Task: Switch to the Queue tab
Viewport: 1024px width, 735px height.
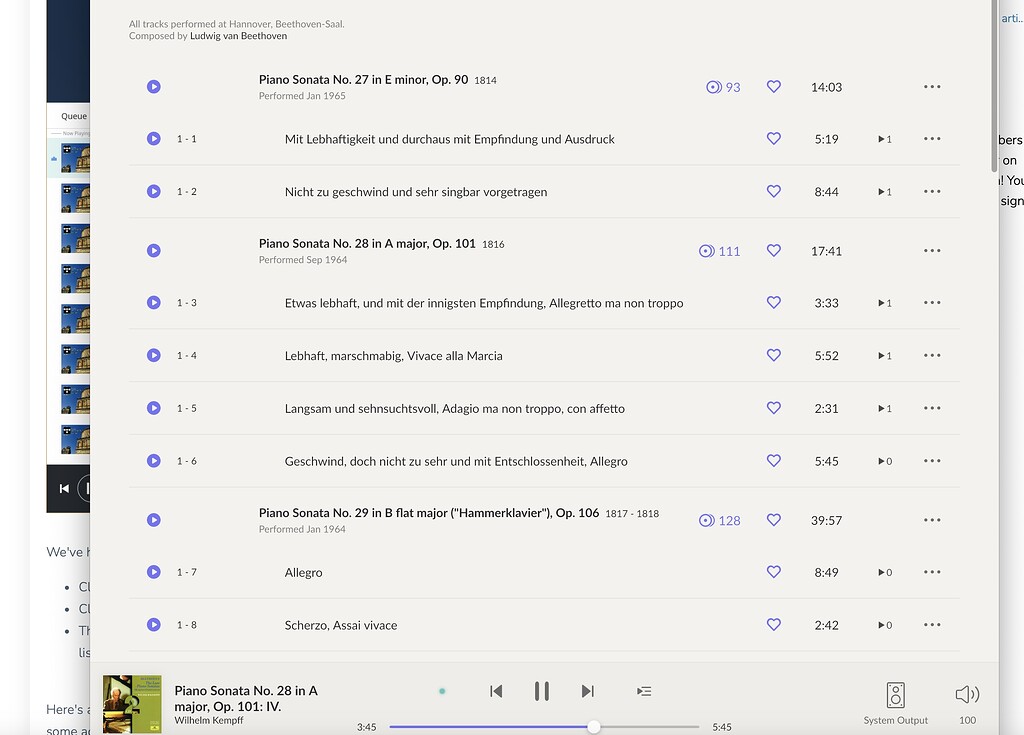Action: pyautogui.click(x=73, y=116)
